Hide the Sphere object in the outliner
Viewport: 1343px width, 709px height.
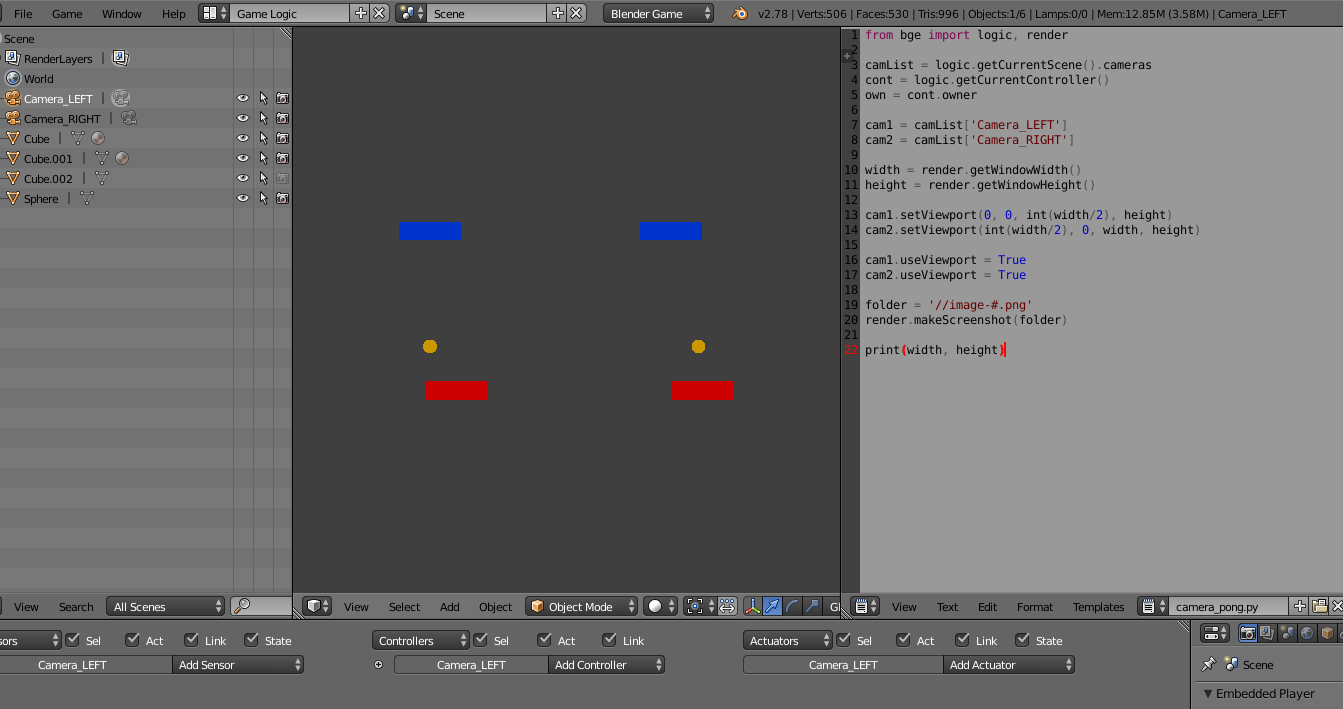point(241,198)
